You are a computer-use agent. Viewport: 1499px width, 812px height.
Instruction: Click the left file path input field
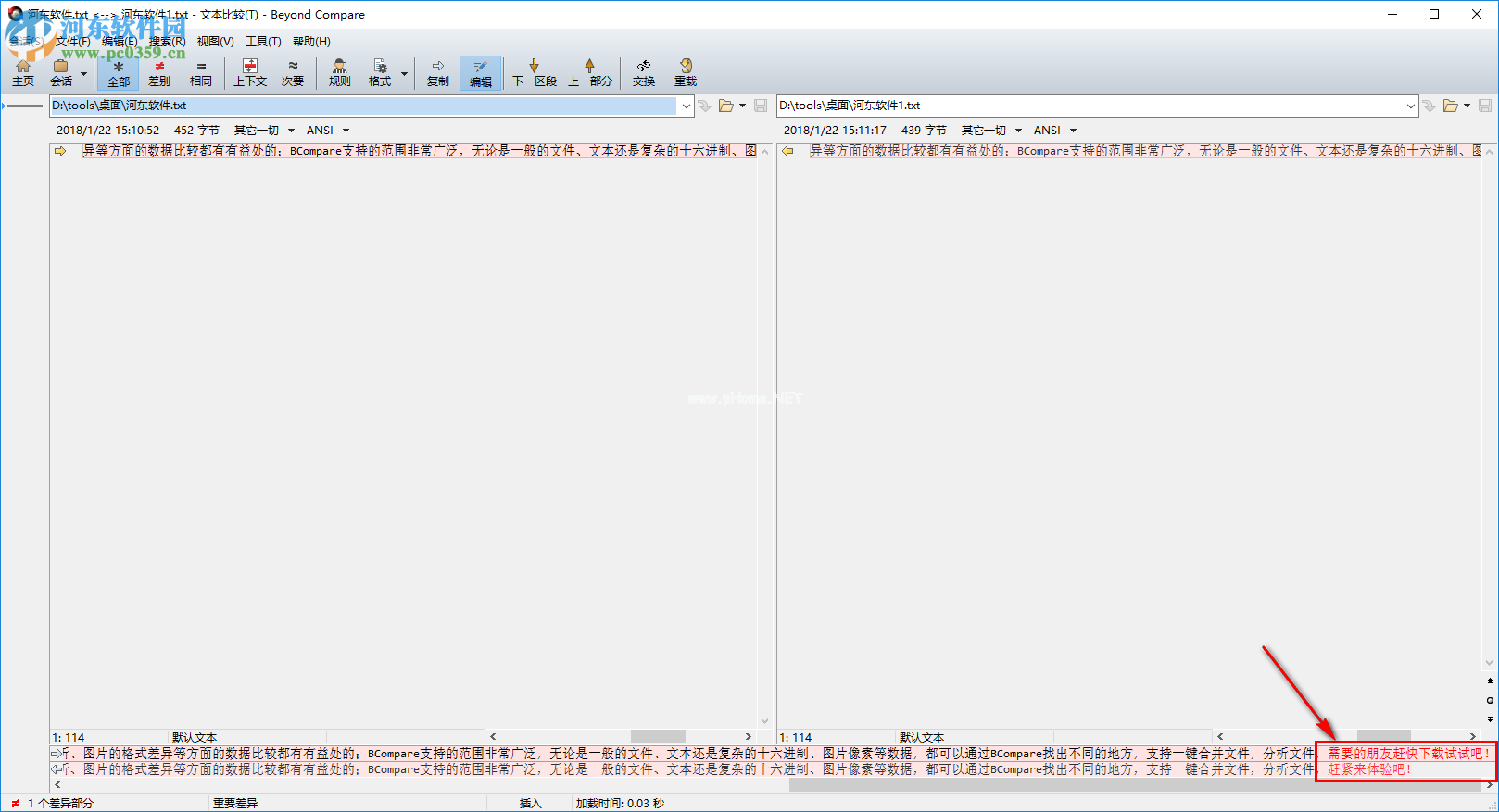[363, 106]
